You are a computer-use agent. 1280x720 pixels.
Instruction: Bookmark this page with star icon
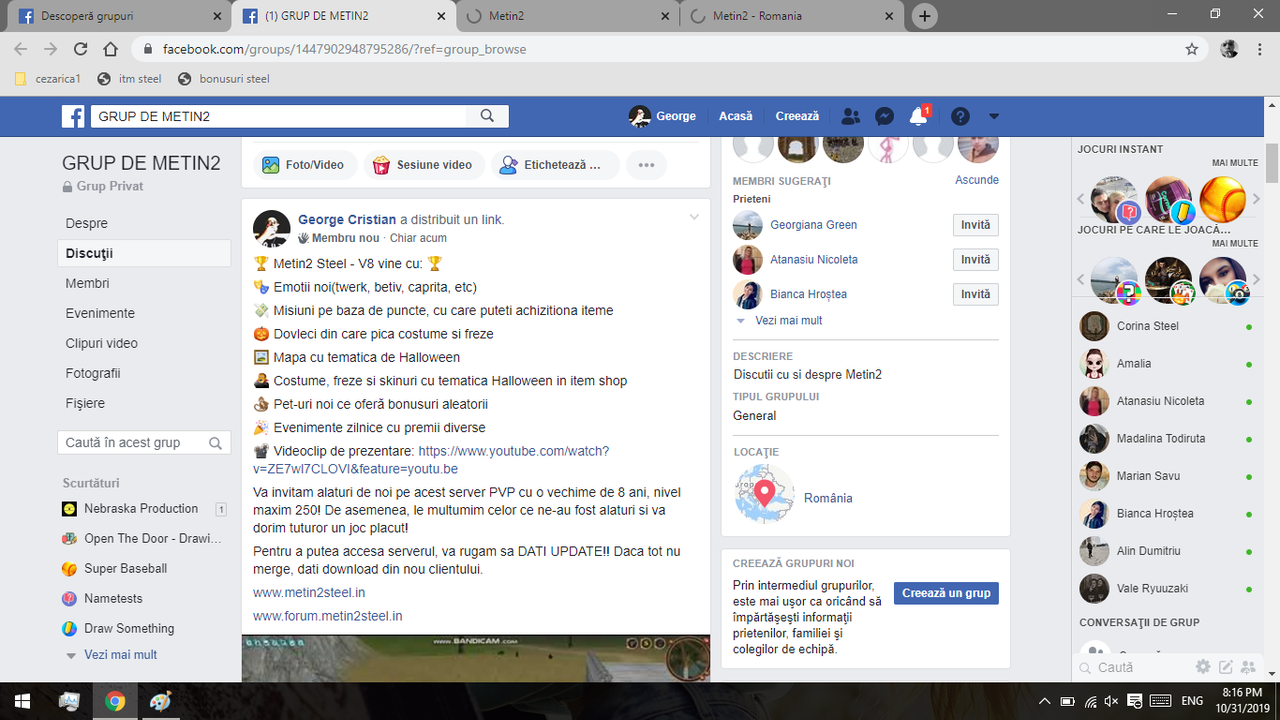1191,49
